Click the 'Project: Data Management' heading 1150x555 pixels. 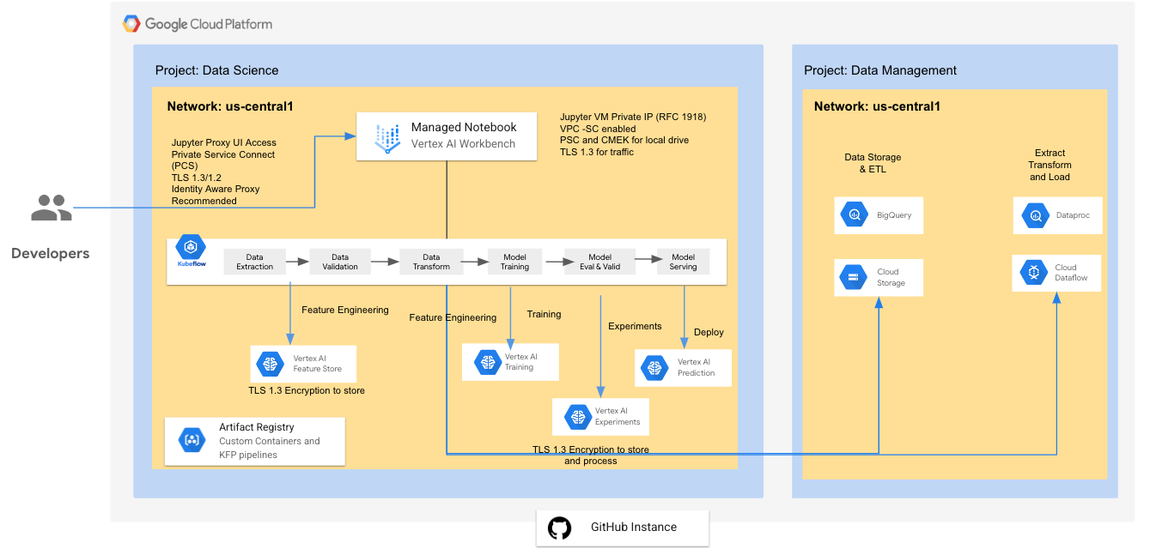pyautogui.click(x=880, y=70)
